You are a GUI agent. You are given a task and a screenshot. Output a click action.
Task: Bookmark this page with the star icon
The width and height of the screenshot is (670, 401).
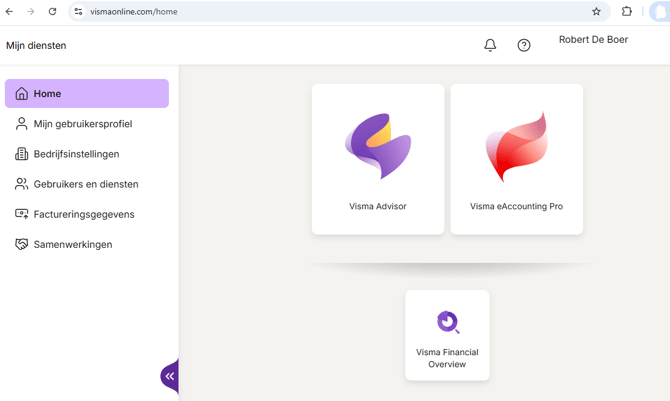[597, 12]
